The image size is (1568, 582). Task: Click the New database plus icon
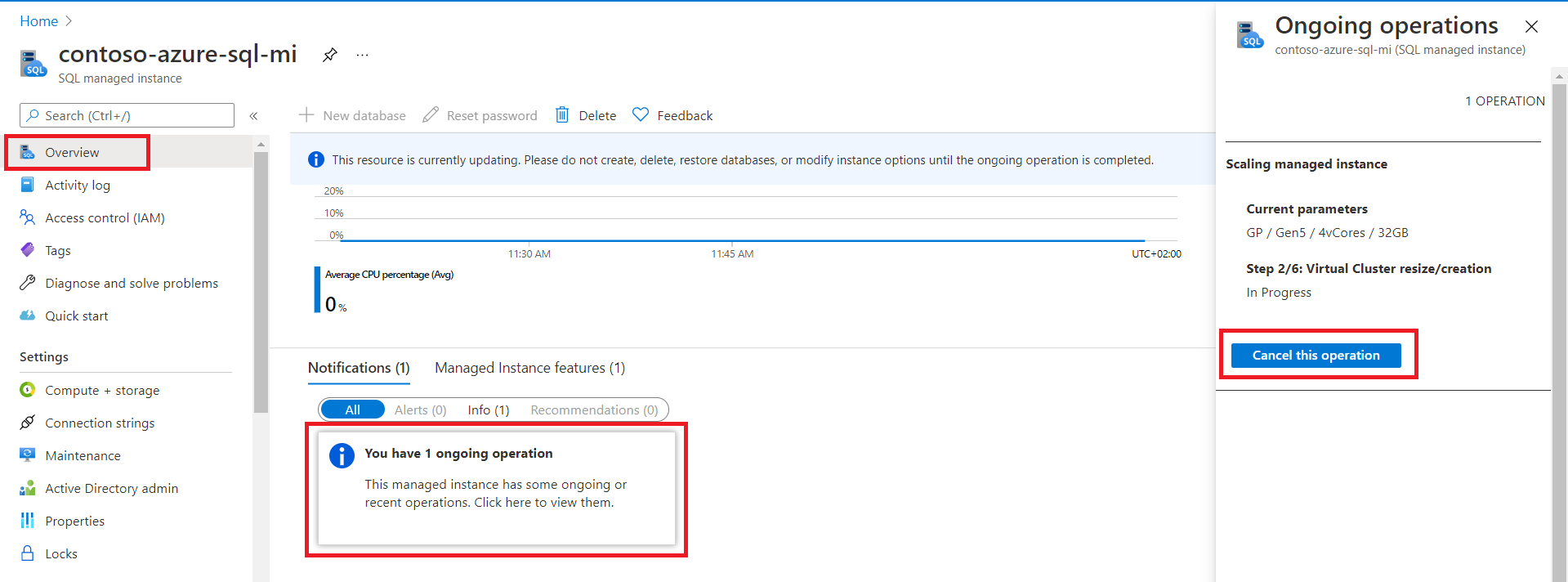click(306, 115)
